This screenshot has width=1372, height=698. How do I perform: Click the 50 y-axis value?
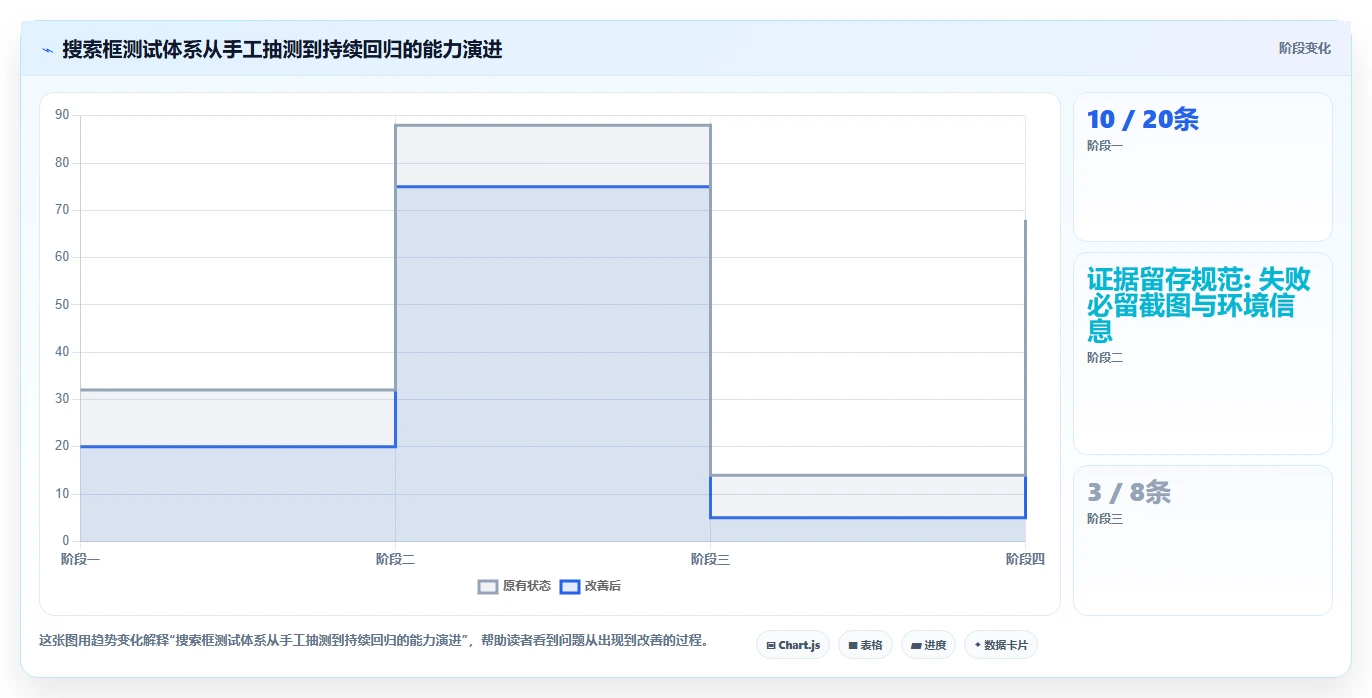62,304
